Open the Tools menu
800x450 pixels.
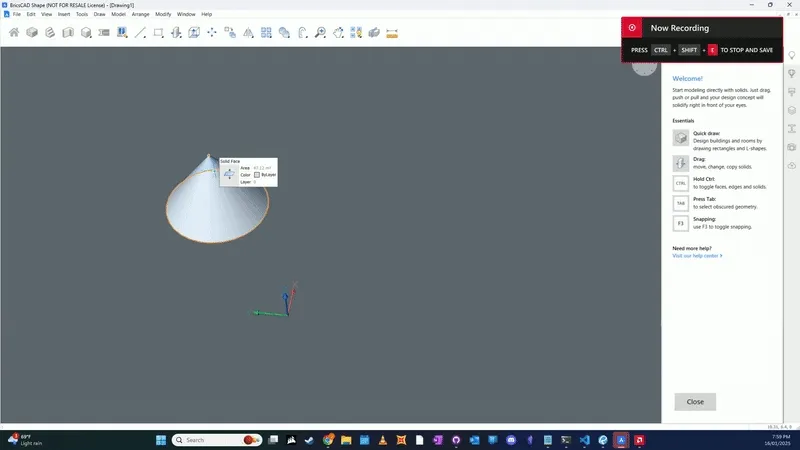[82, 14]
